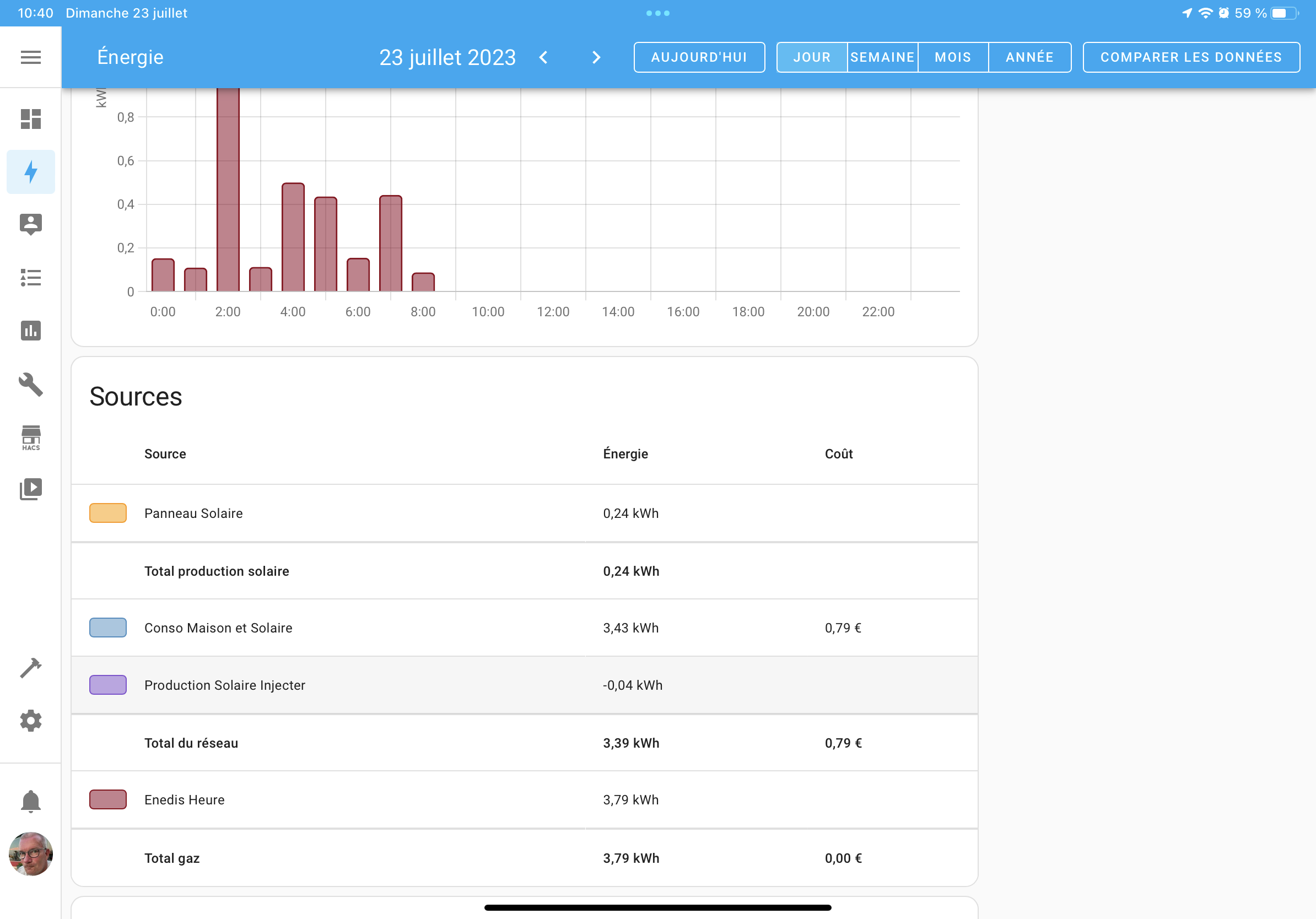Tap the Source column header
The width and height of the screenshot is (1316, 919).
165,454
